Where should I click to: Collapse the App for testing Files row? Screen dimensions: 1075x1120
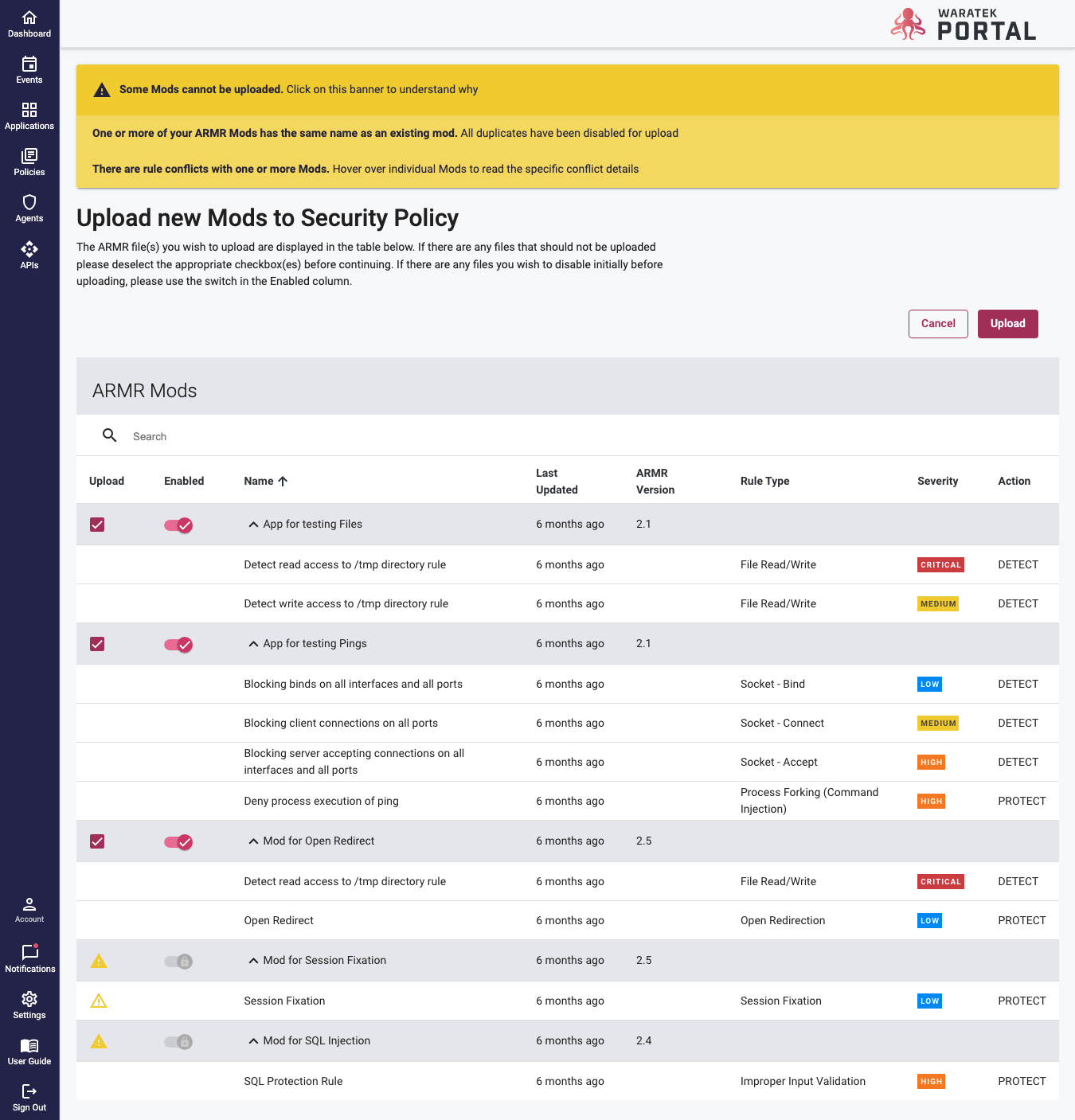click(x=253, y=525)
